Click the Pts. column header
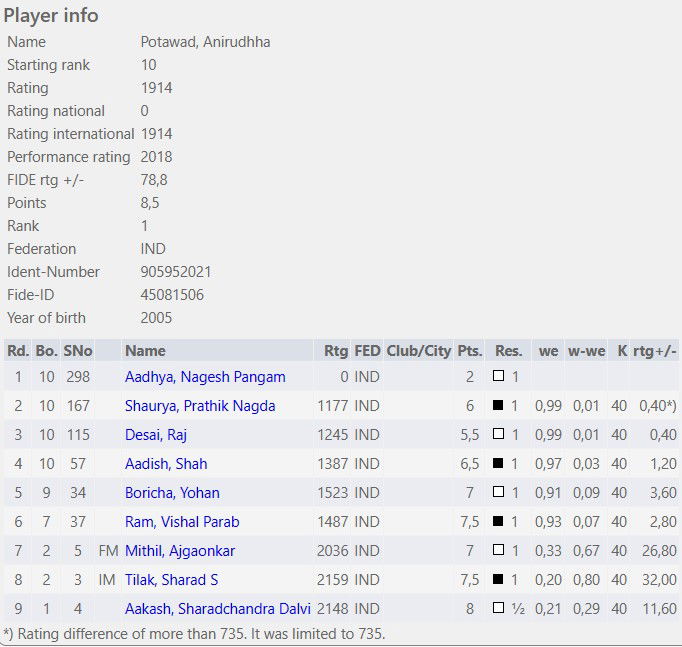 pos(470,351)
